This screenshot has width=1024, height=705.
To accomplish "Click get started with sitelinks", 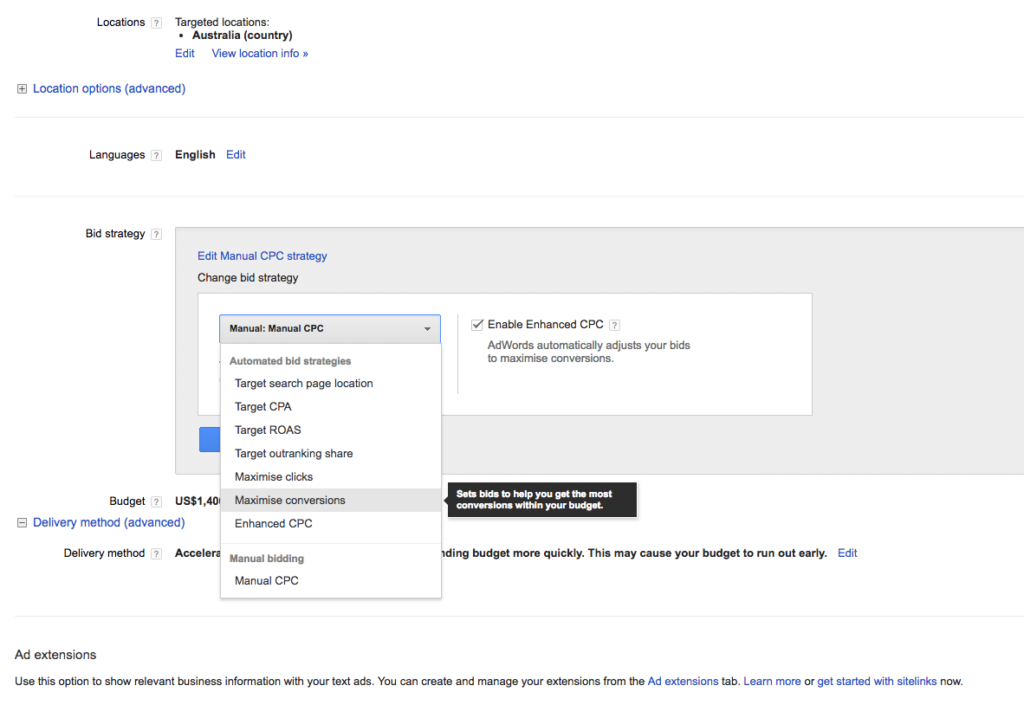I will click(x=877, y=681).
